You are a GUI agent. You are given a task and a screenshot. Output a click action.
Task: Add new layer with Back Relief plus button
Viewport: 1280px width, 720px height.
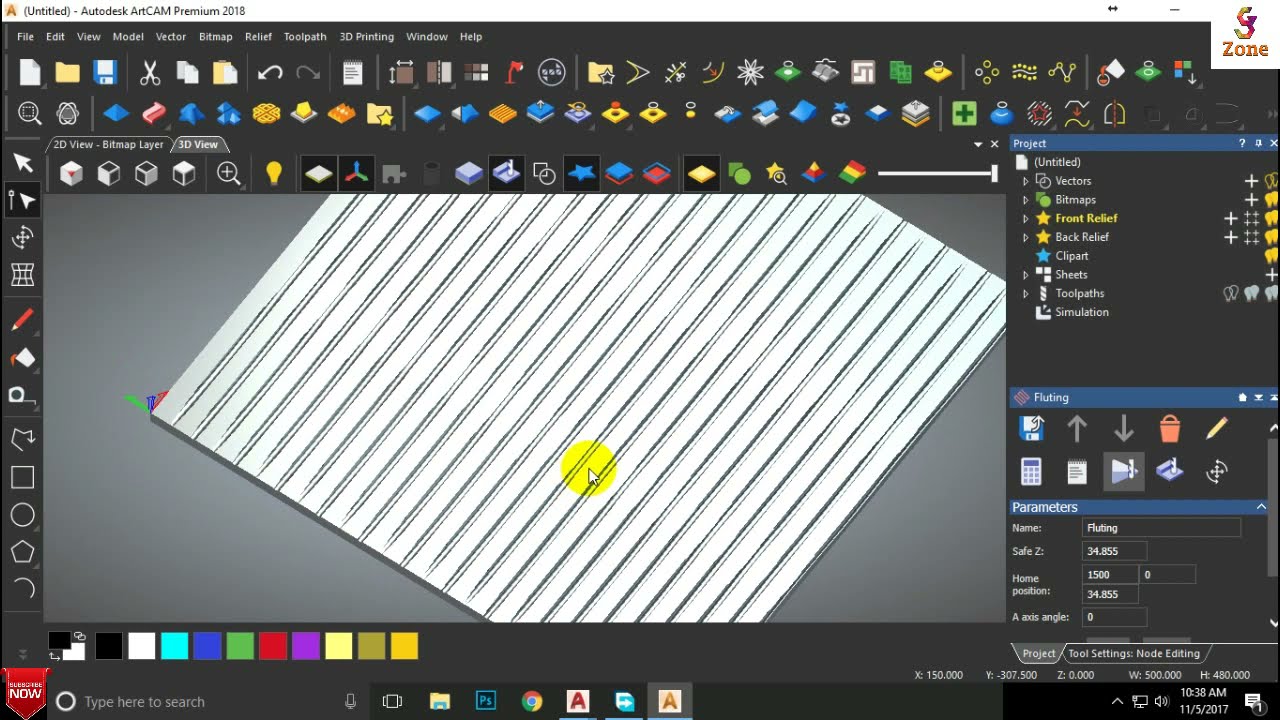pyautogui.click(x=1231, y=237)
